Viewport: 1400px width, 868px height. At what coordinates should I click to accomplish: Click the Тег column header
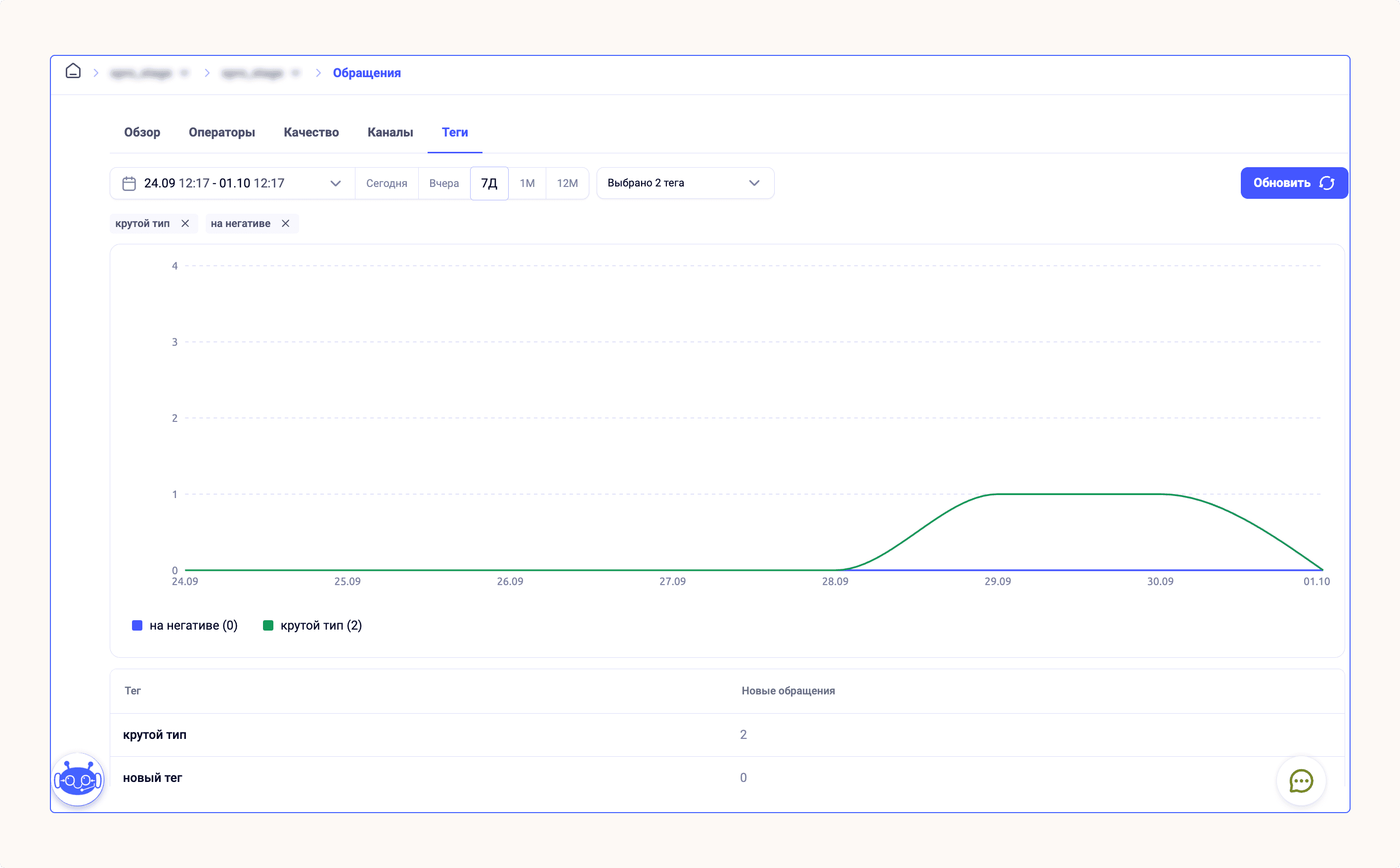coord(132,690)
